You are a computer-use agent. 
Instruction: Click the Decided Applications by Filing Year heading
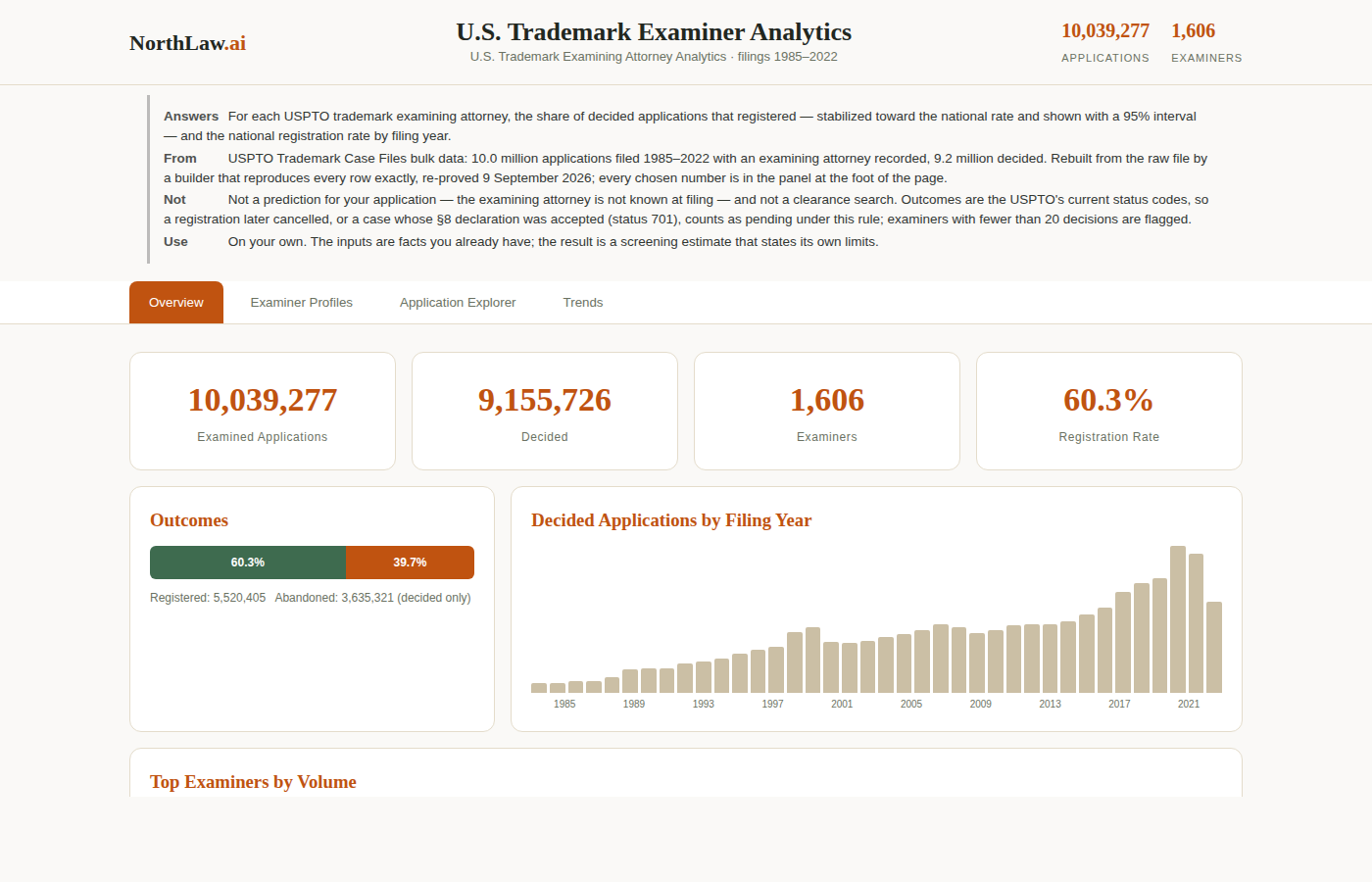pyautogui.click(x=671, y=520)
